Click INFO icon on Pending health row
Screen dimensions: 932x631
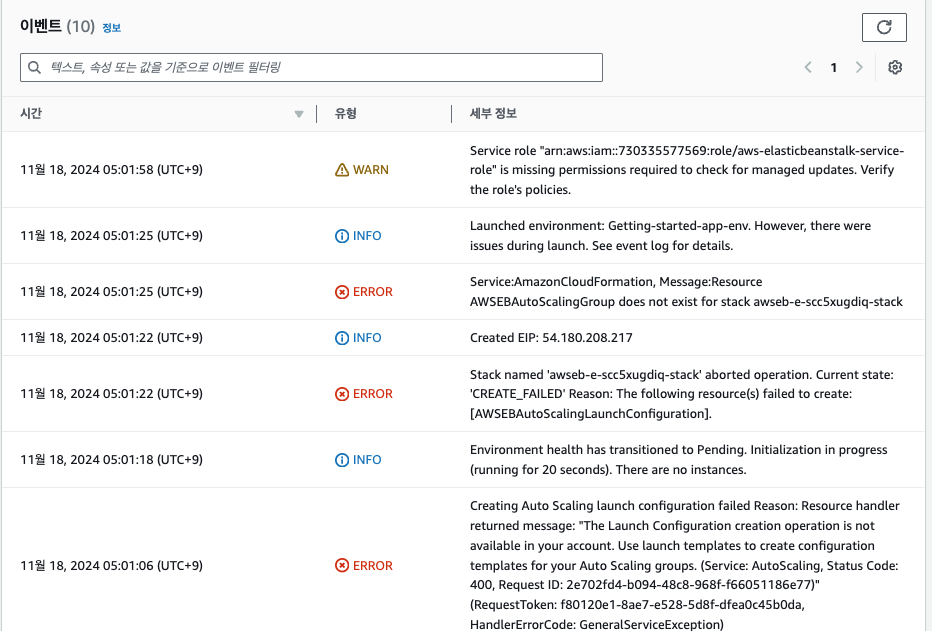[x=342, y=460]
